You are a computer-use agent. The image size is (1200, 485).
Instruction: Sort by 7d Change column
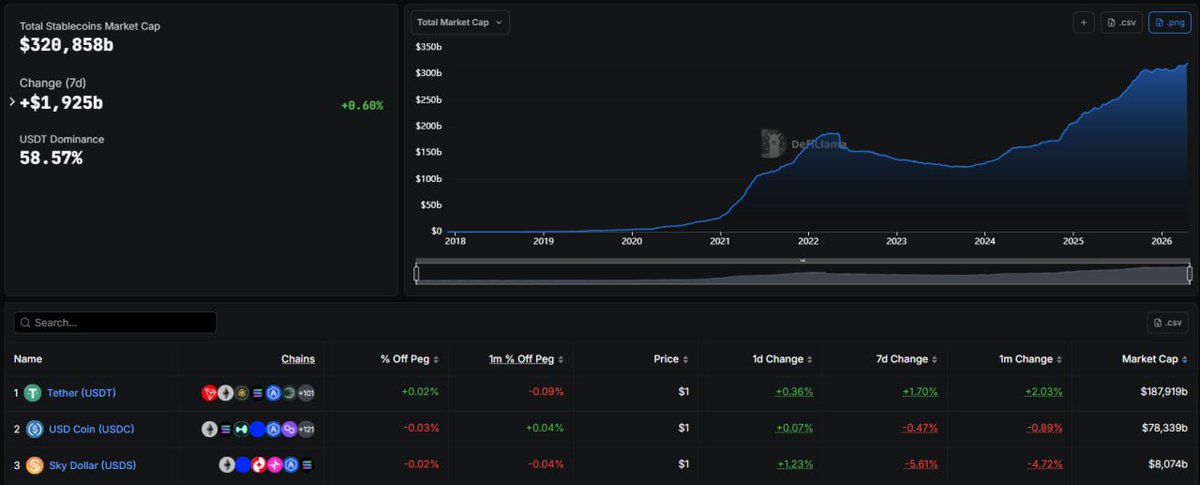(908, 359)
